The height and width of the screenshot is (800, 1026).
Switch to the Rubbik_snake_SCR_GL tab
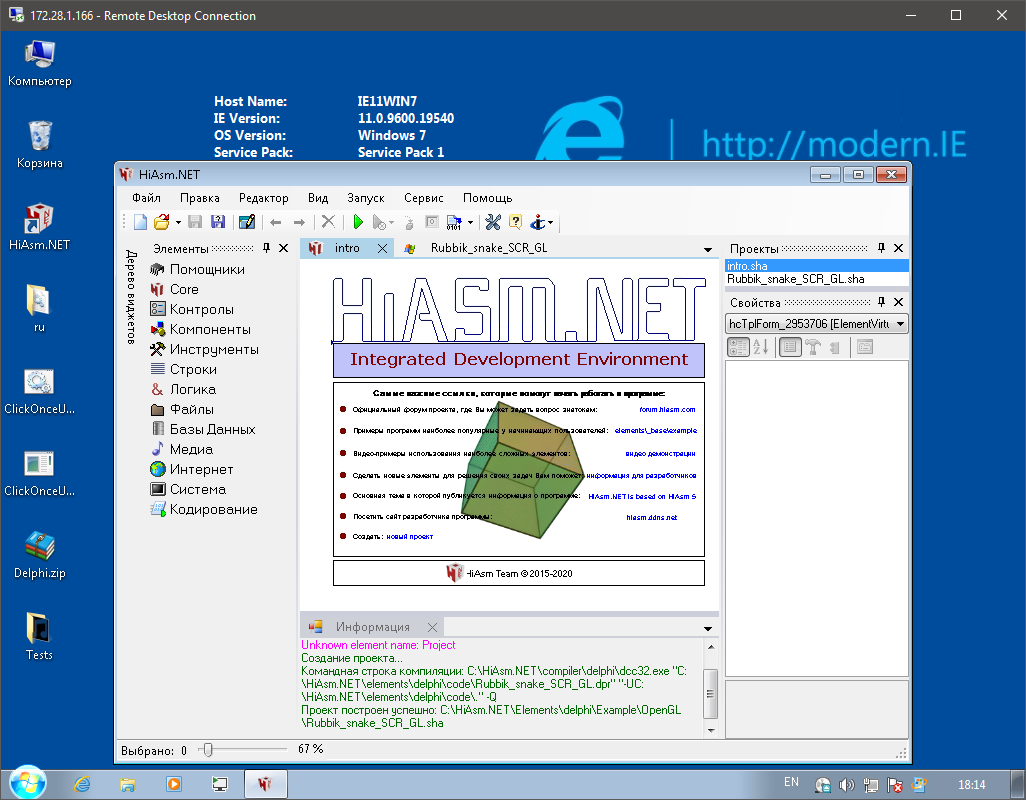488,248
